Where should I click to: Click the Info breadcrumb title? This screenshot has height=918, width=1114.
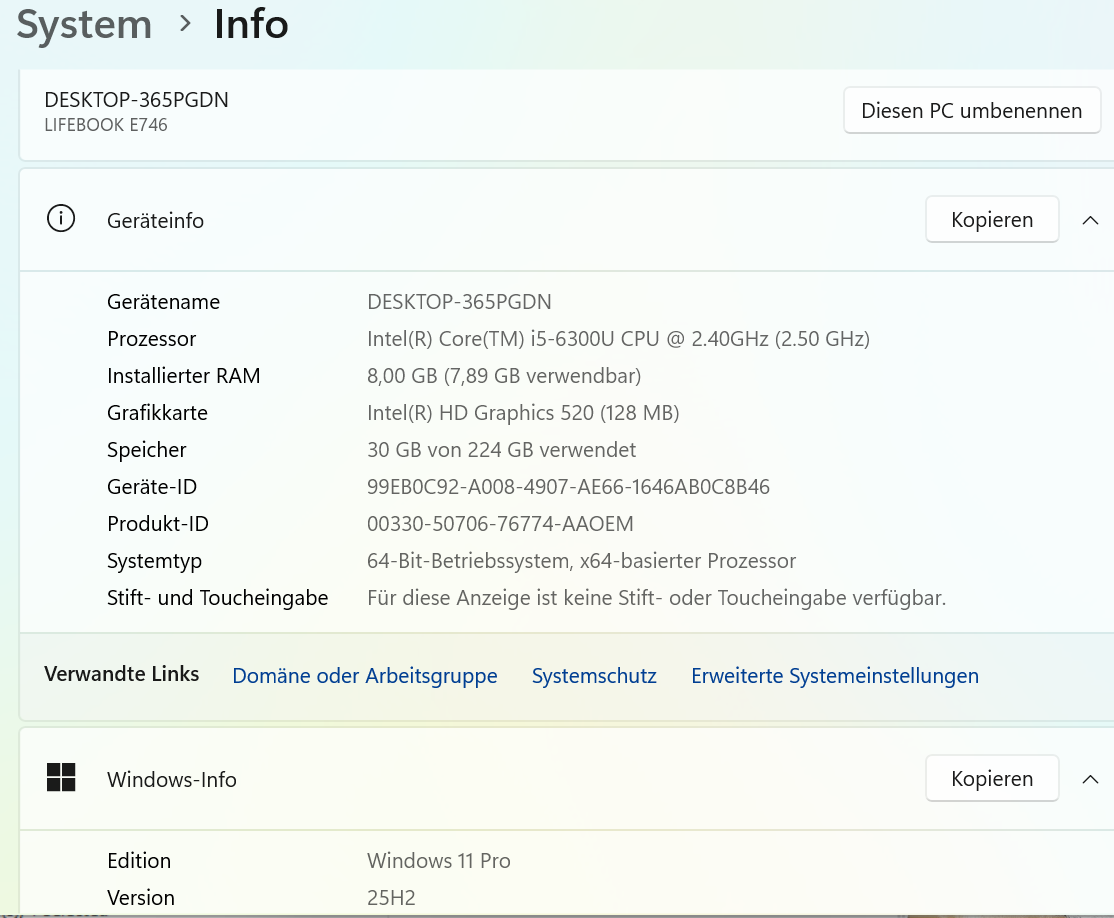pyautogui.click(x=251, y=24)
